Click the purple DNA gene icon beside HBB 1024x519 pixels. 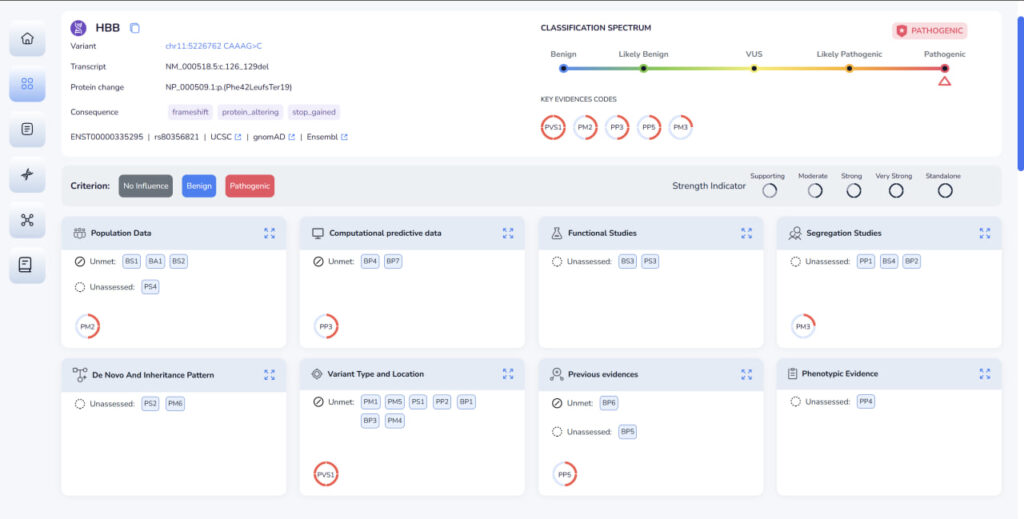[78, 28]
